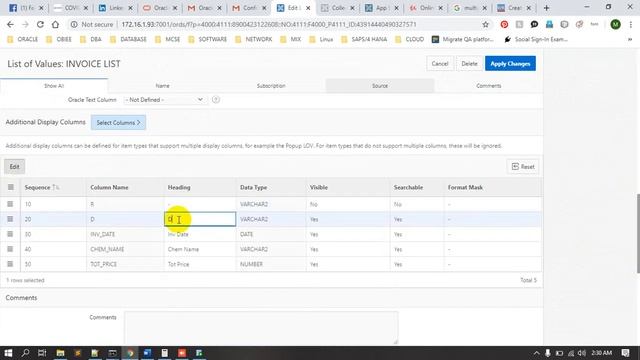
Task: Open the Chrome profile avatar M
Action: pos(615,24)
